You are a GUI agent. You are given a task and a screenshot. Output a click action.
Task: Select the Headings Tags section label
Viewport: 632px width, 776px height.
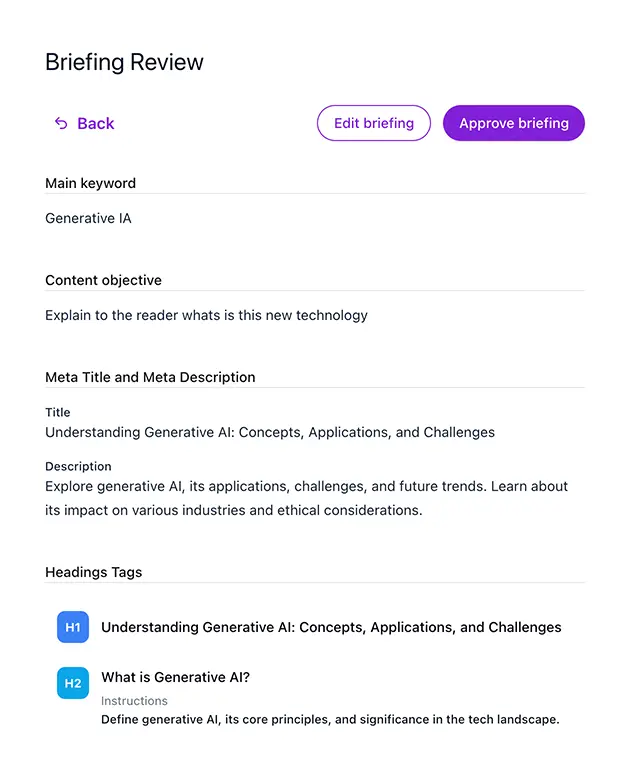pos(93,572)
